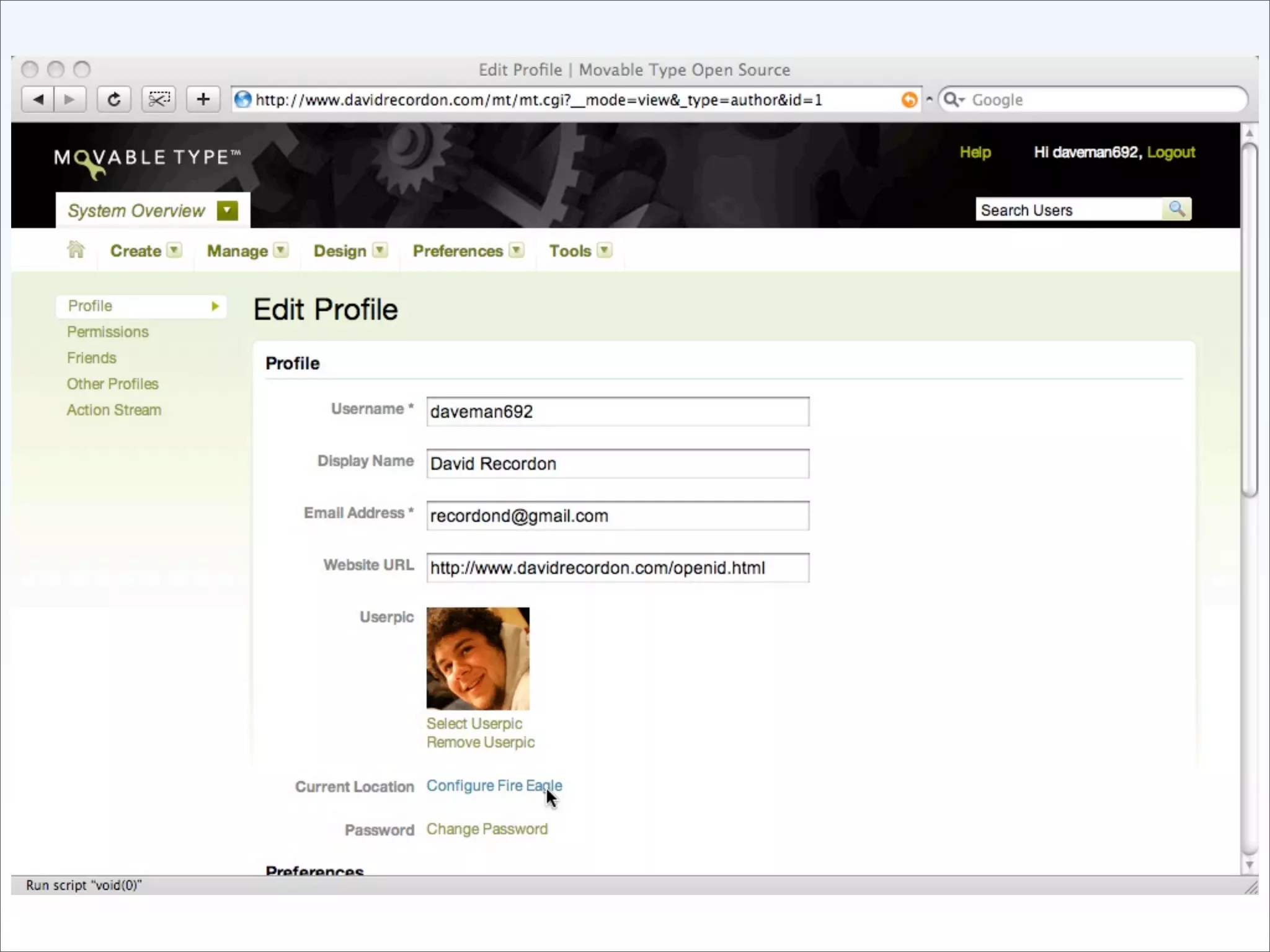Open the Design menu
1270x952 pixels.
[340, 251]
